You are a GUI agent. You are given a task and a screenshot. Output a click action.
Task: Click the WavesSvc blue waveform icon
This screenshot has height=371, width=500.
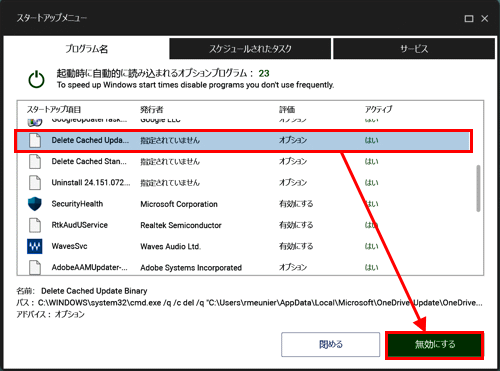35,246
